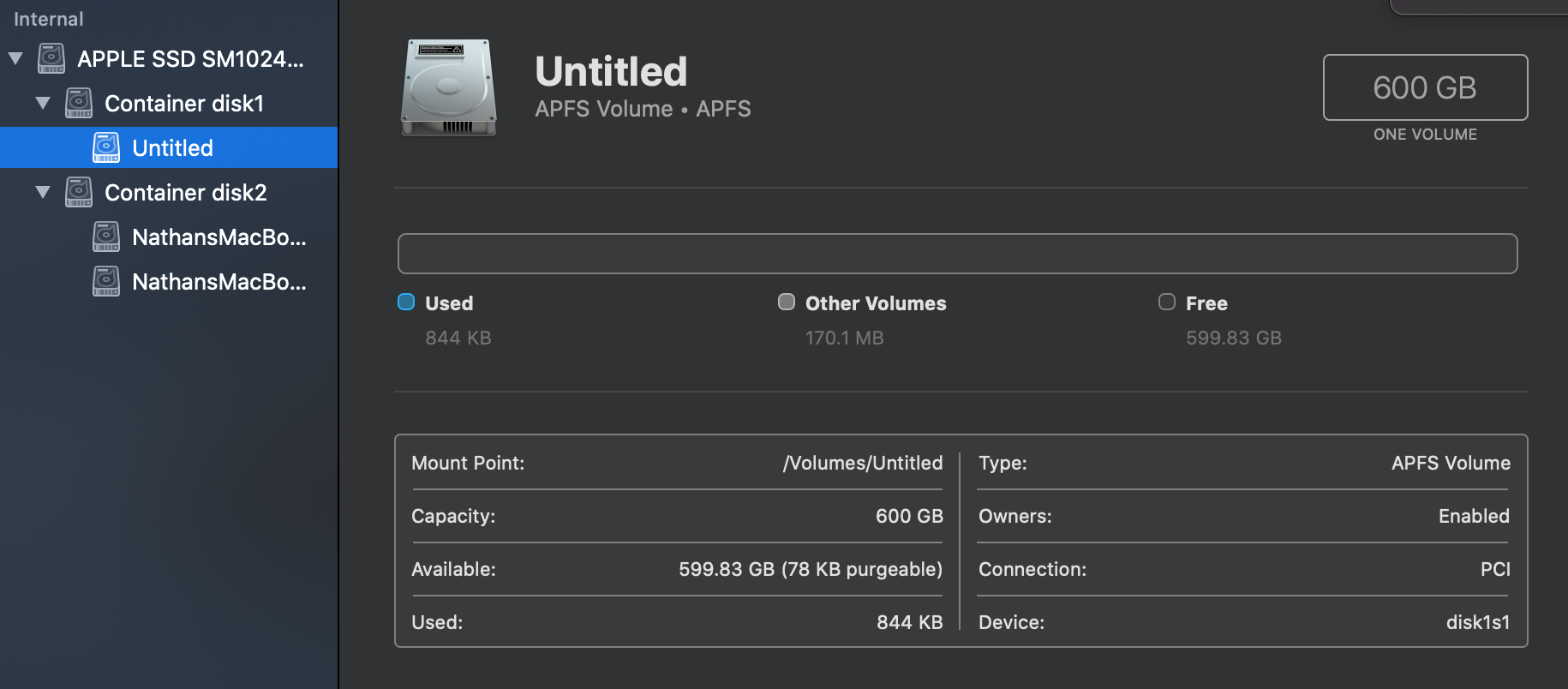Click the Free space swatch
The height and width of the screenshot is (689, 1568).
pyautogui.click(x=1166, y=302)
